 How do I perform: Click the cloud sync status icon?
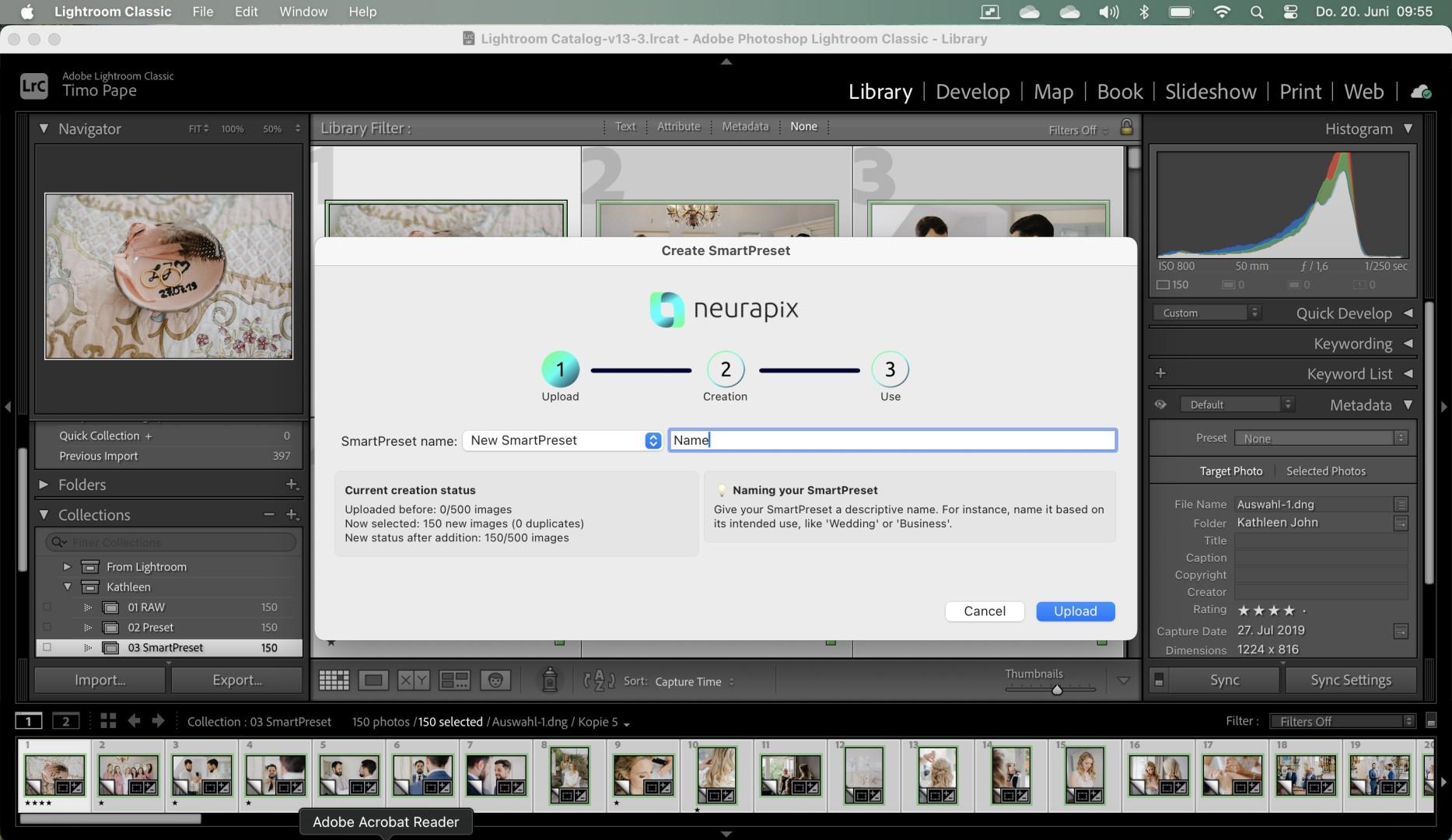[x=1421, y=92]
